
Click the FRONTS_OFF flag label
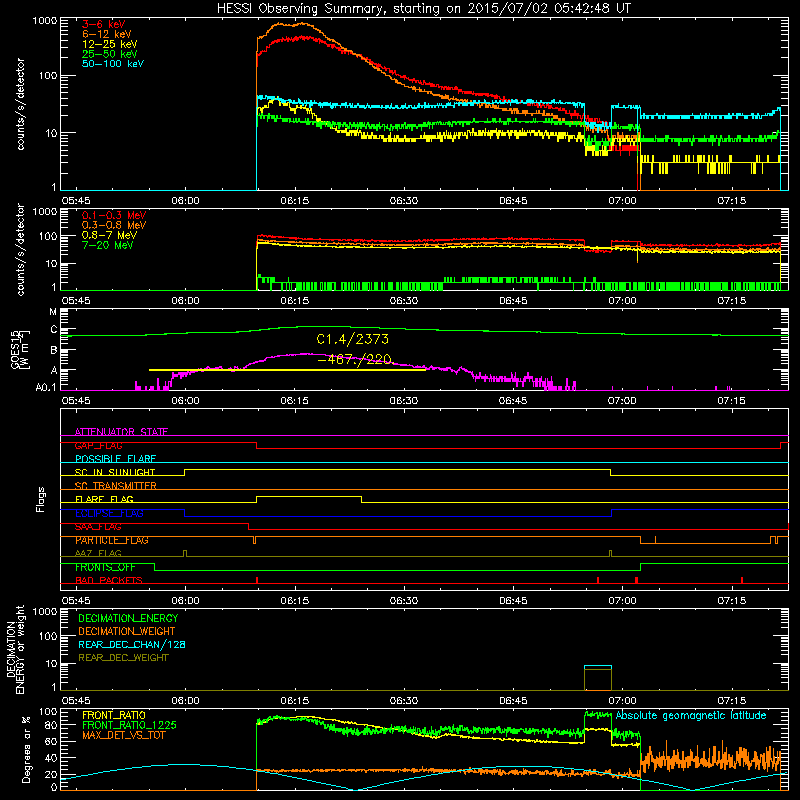click(105, 567)
